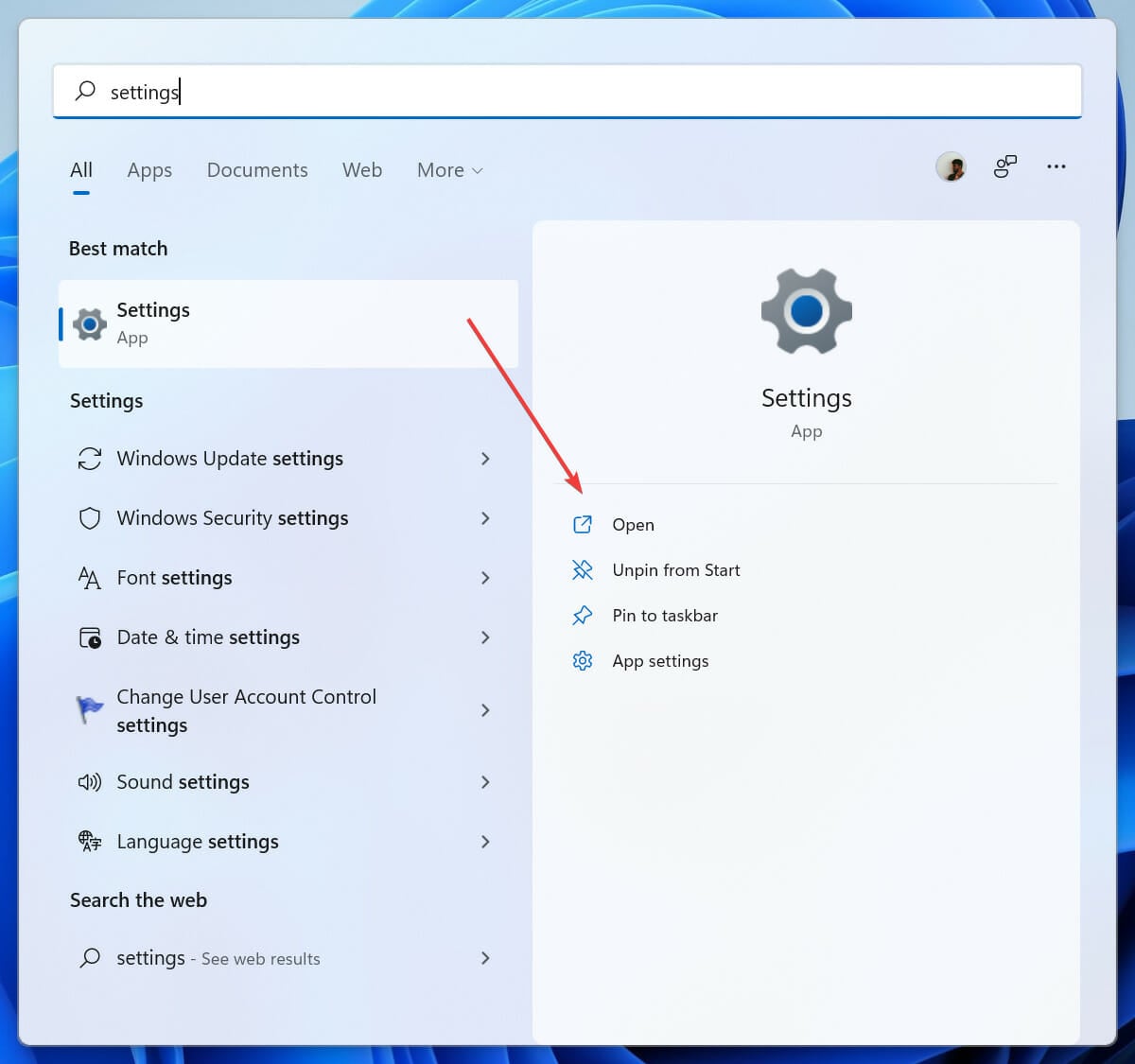Click the Settings title in preview pane
Viewport: 1135px width, 1064px height.
tap(807, 398)
